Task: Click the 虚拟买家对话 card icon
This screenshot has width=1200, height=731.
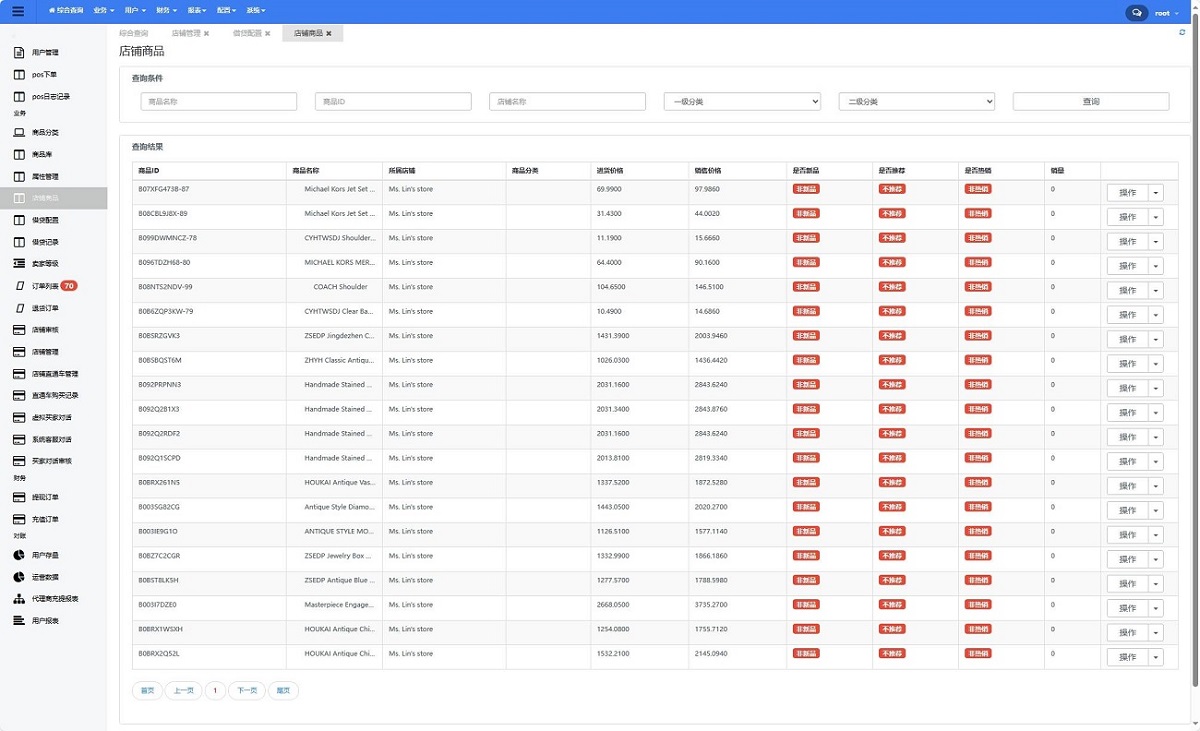Action: [19, 417]
